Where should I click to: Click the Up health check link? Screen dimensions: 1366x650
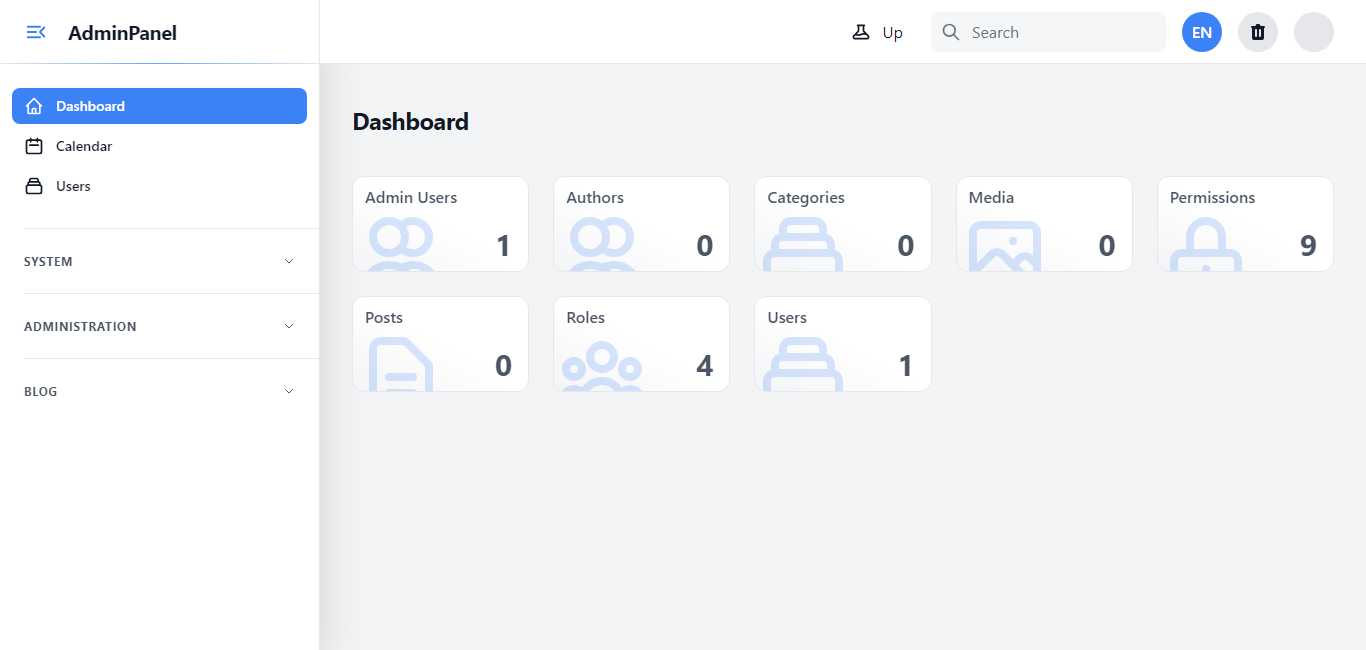click(893, 32)
